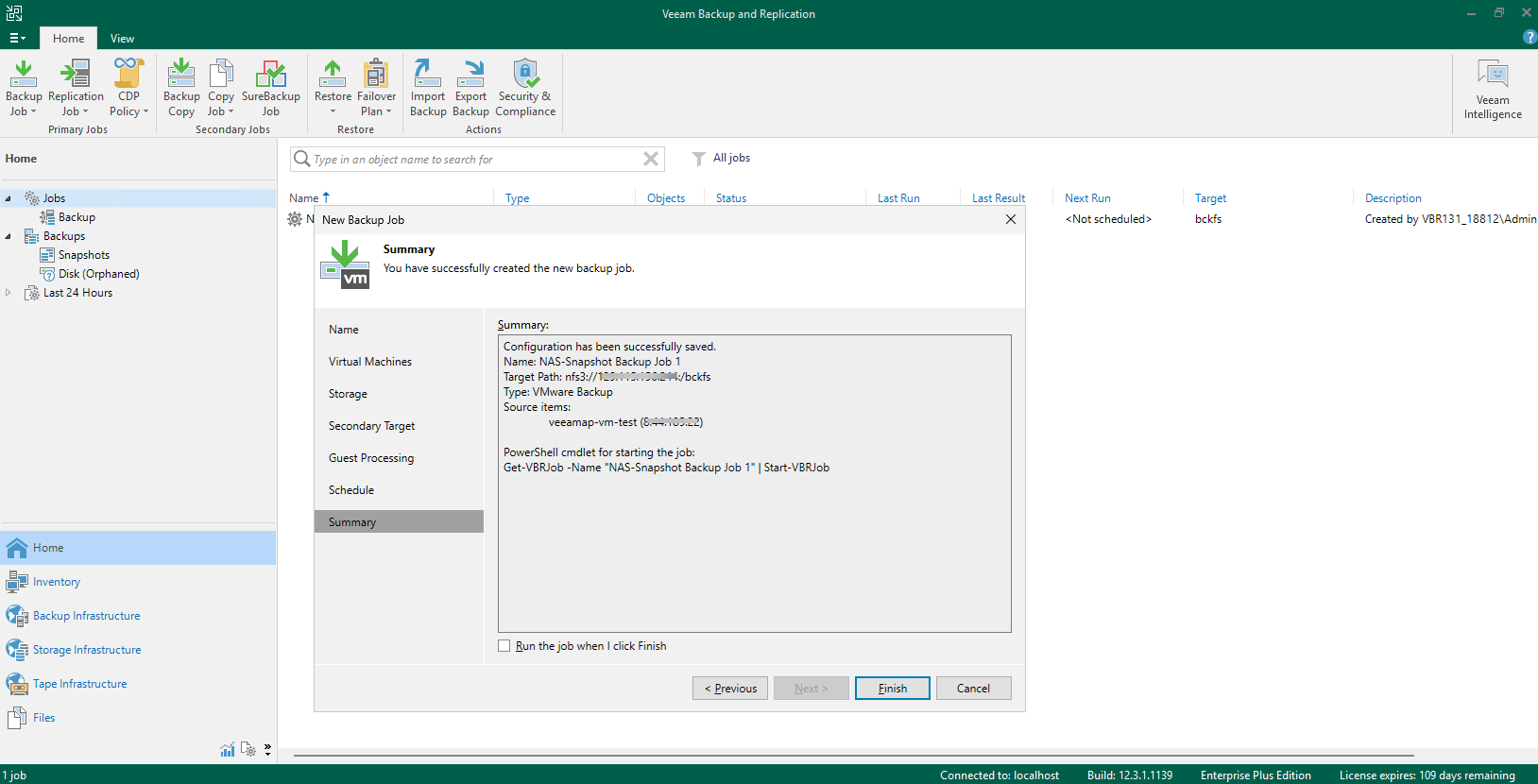The width and height of the screenshot is (1538, 784).
Task: Open the Inventory view
Action: click(x=138, y=582)
